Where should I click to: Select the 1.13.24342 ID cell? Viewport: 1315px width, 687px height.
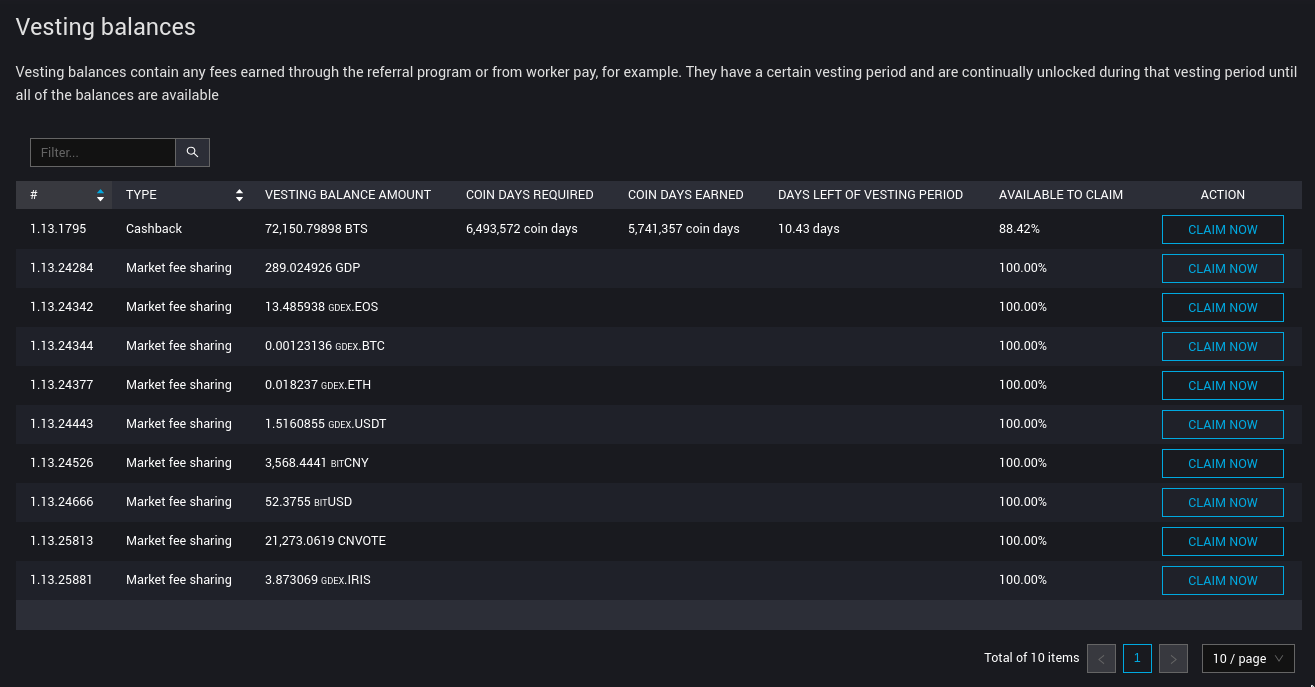(61, 307)
